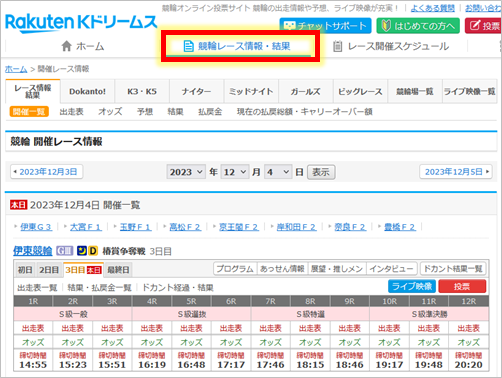Open 出走表一覧 link
The height and width of the screenshot is (378, 502).
point(37,288)
